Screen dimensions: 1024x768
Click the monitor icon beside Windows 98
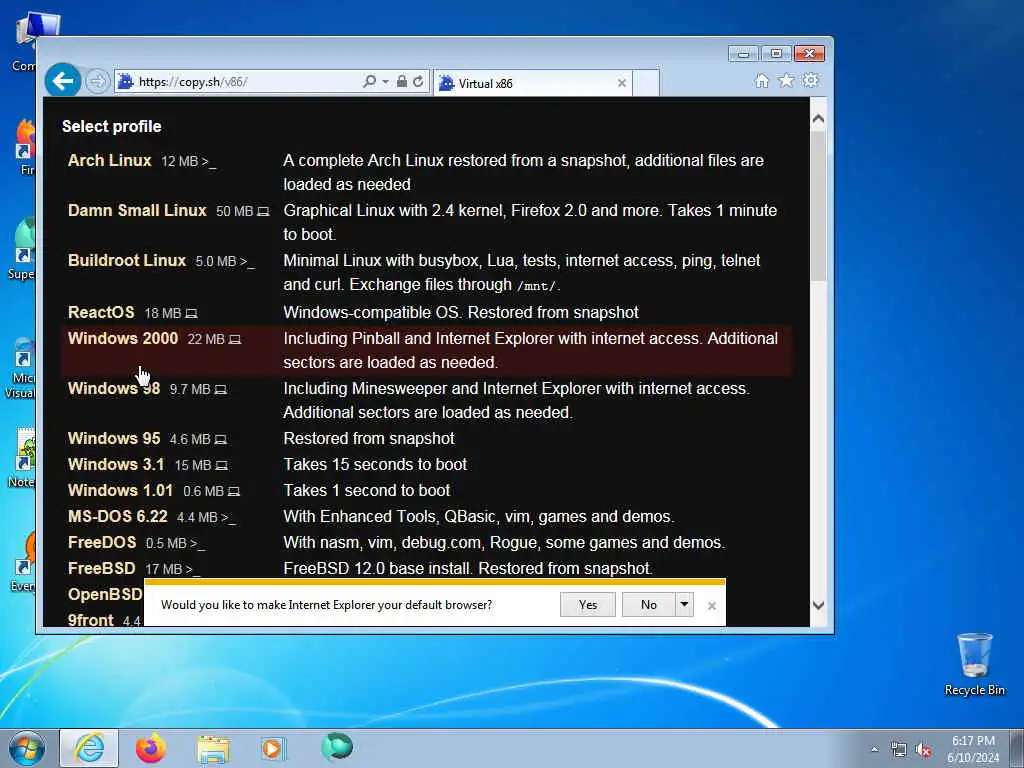(x=221, y=390)
